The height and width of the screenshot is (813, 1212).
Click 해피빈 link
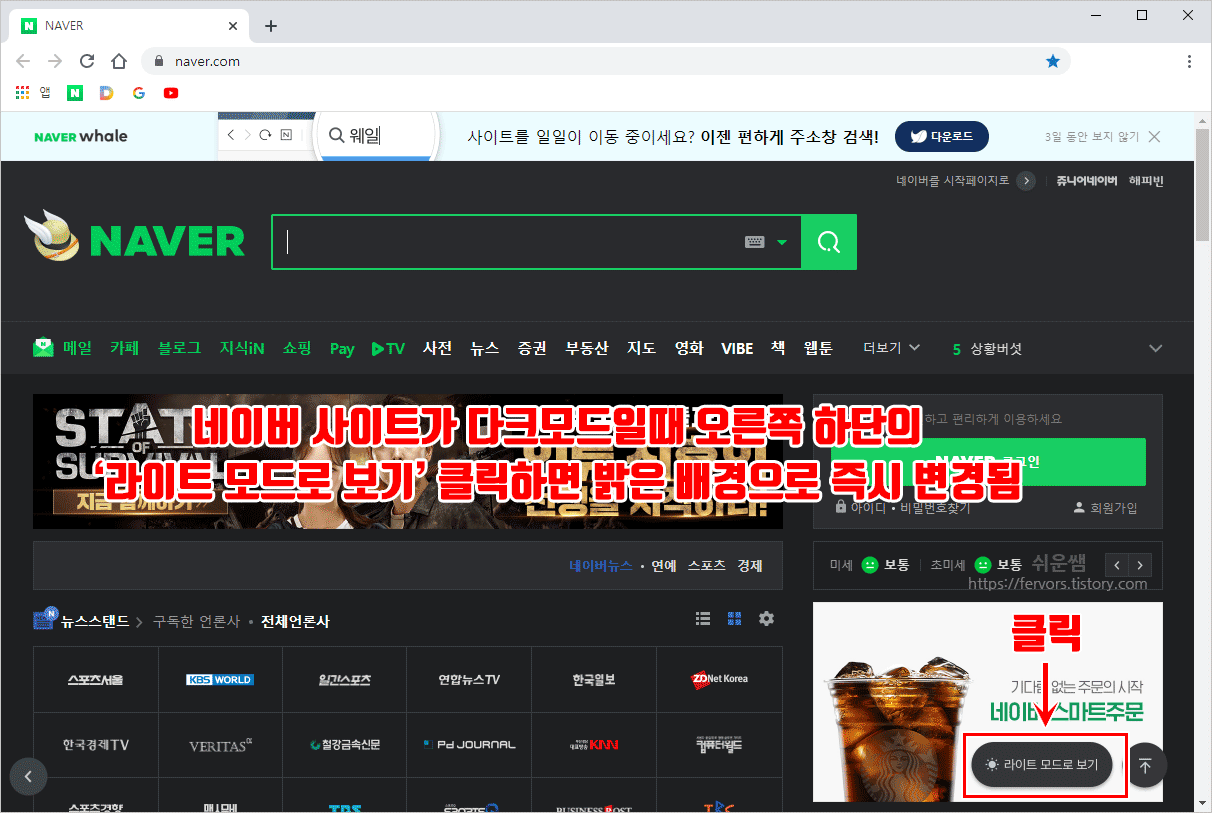[x=1146, y=181]
